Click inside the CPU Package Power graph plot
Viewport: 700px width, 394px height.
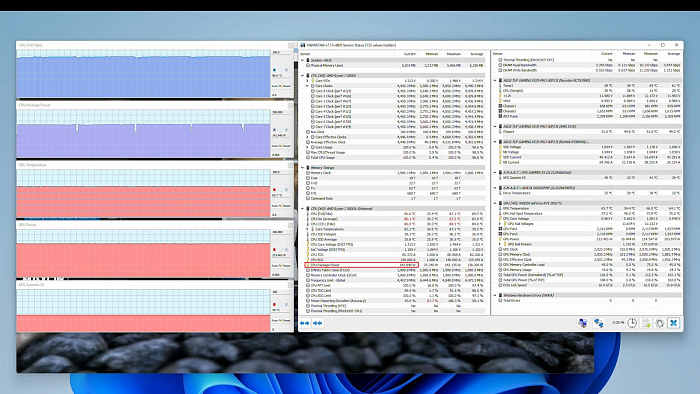[x=143, y=133]
